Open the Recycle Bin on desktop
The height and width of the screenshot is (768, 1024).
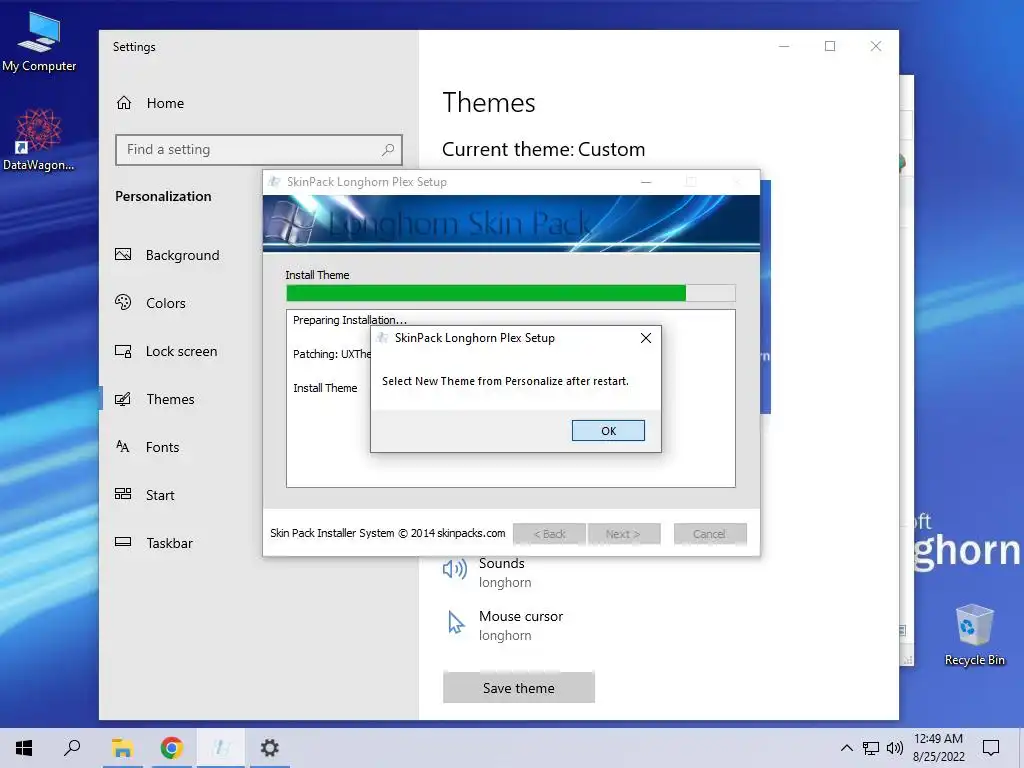[974, 635]
